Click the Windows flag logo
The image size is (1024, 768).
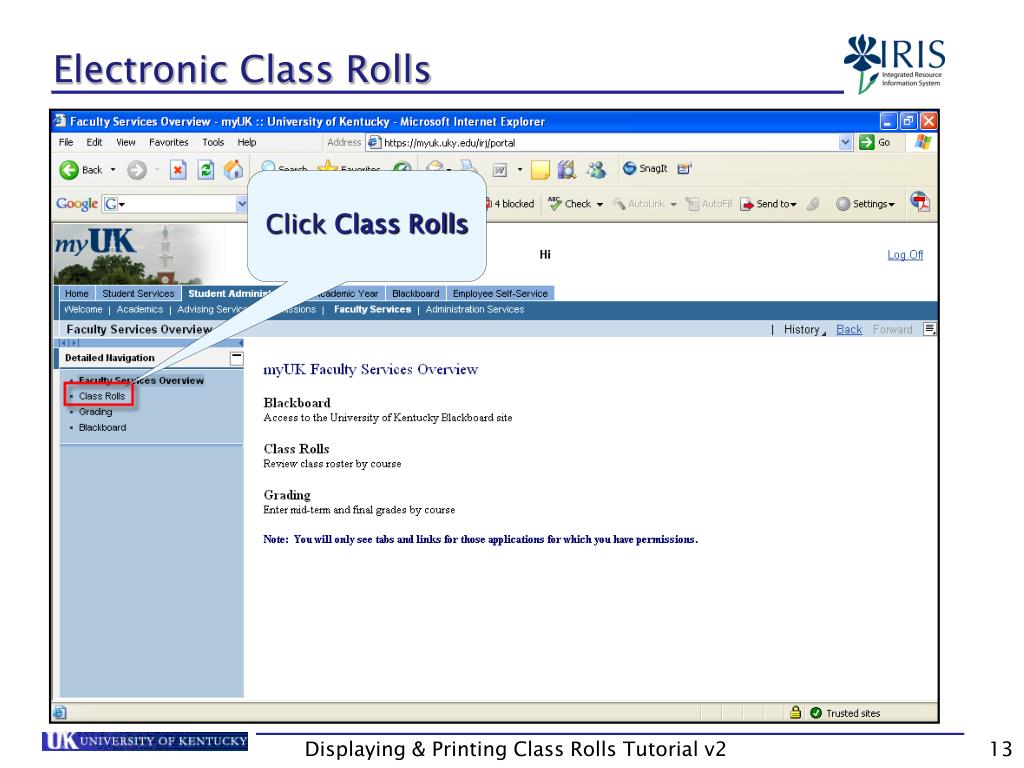pyautogui.click(x=922, y=142)
